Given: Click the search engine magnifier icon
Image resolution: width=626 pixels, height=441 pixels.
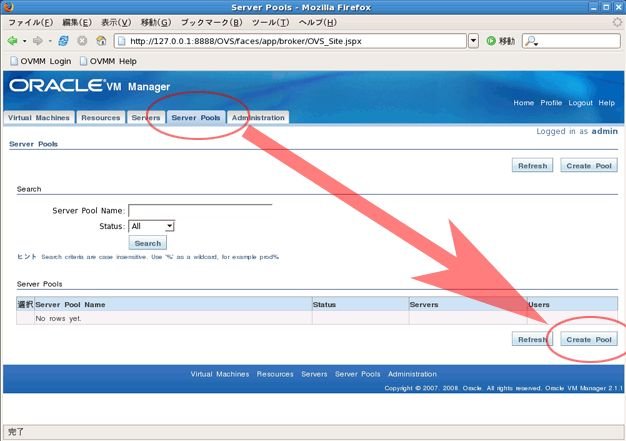Looking at the screenshot, I should pos(531,41).
